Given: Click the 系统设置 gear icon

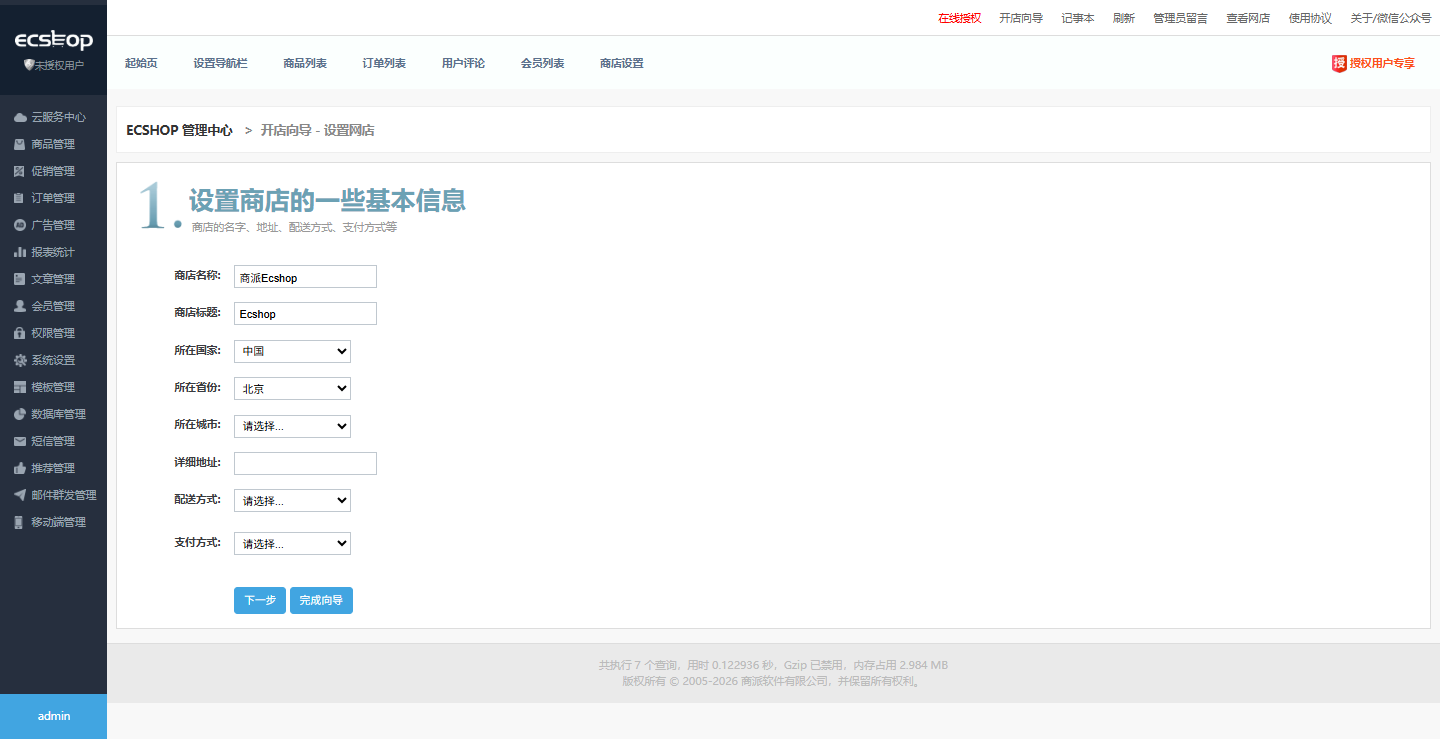Looking at the screenshot, I should [x=20, y=360].
